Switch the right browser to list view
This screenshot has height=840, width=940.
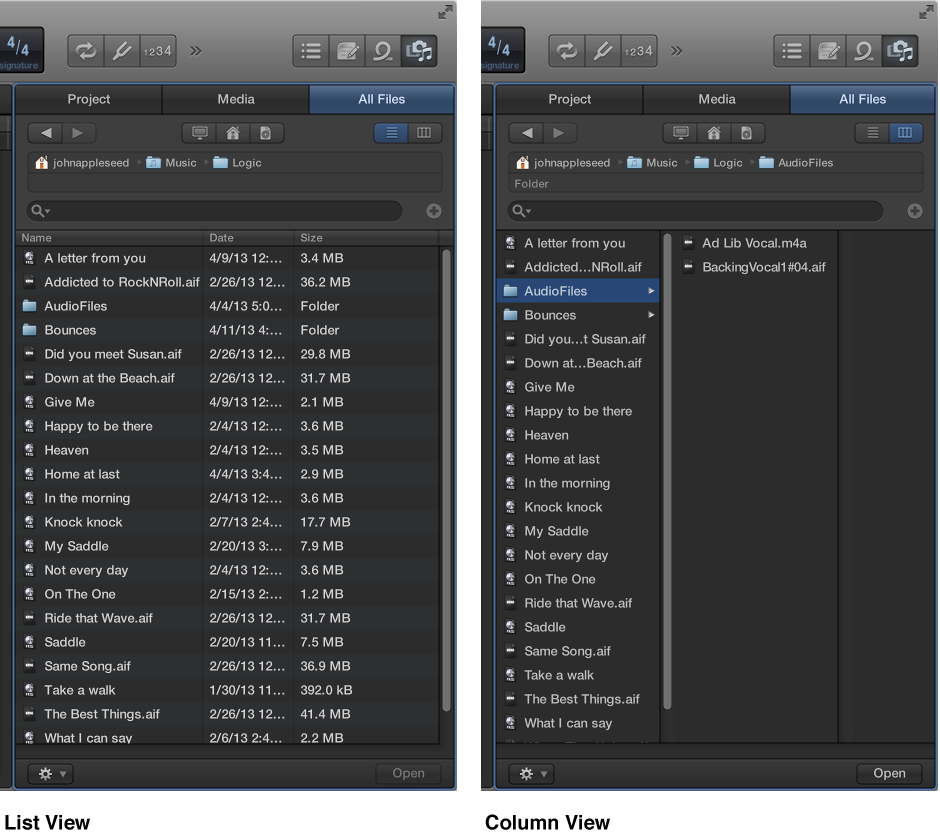(x=871, y=131)
